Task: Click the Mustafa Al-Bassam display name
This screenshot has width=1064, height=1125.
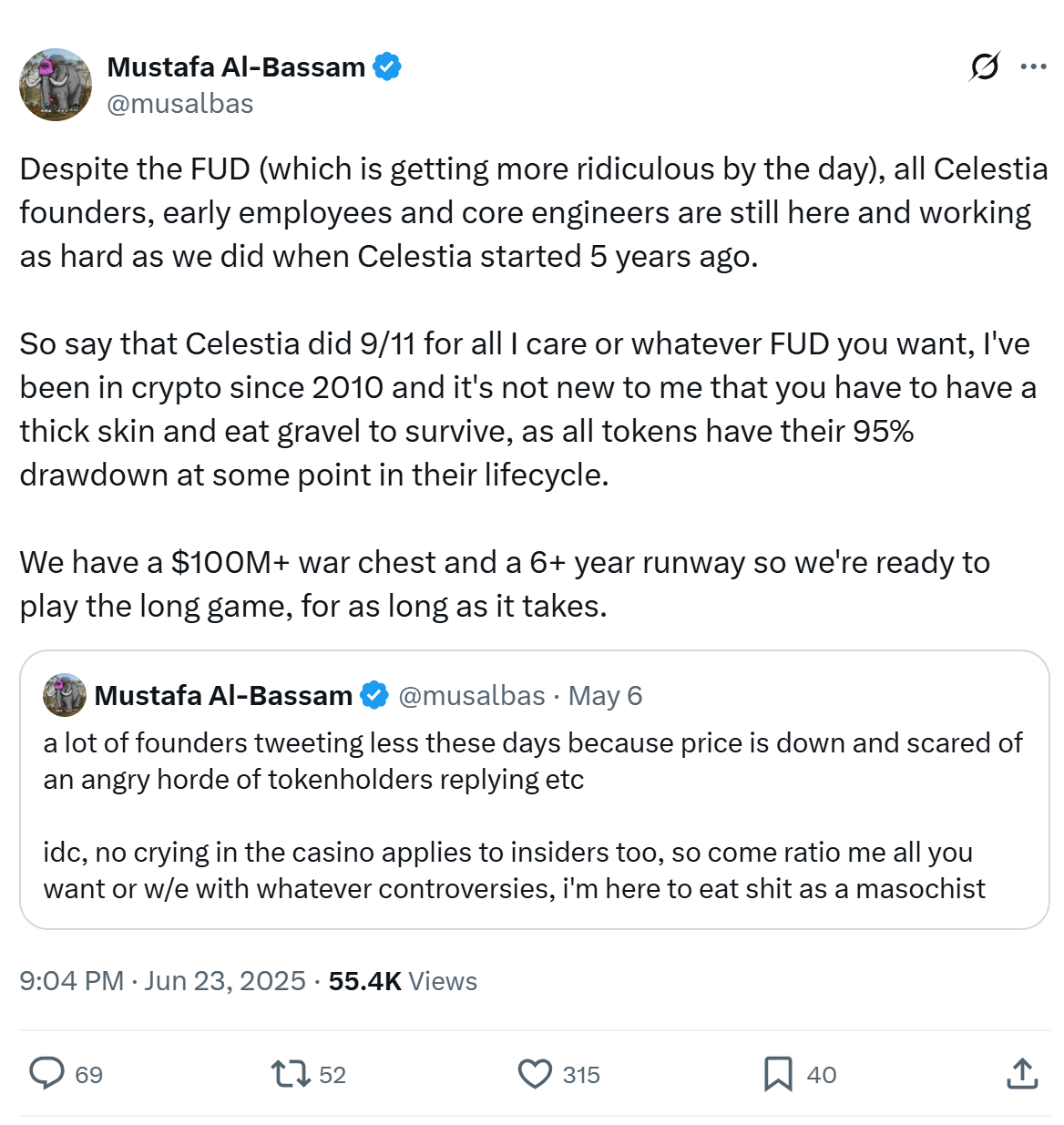Action: 235,65
